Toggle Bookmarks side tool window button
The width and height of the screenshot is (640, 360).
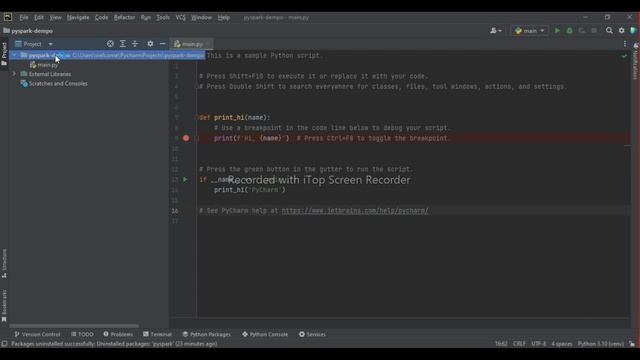pyautogui.click(x=4, y=306)
